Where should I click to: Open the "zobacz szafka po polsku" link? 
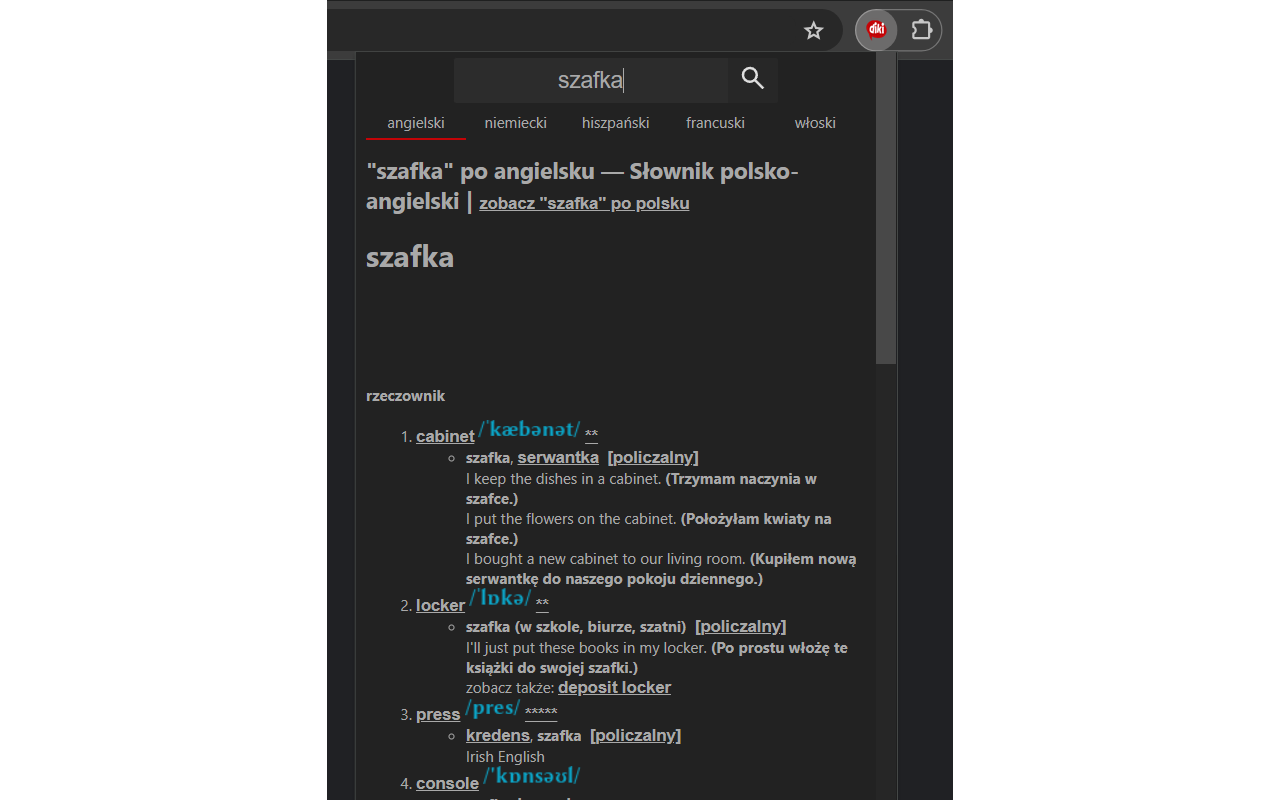(584, 203)
